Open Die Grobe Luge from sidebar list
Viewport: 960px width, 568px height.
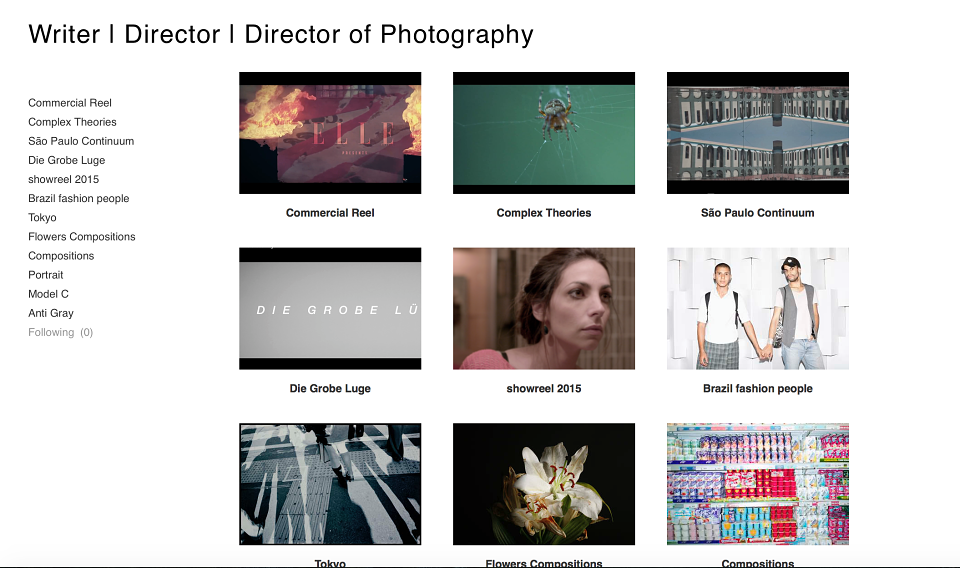[x=67, y=160]
